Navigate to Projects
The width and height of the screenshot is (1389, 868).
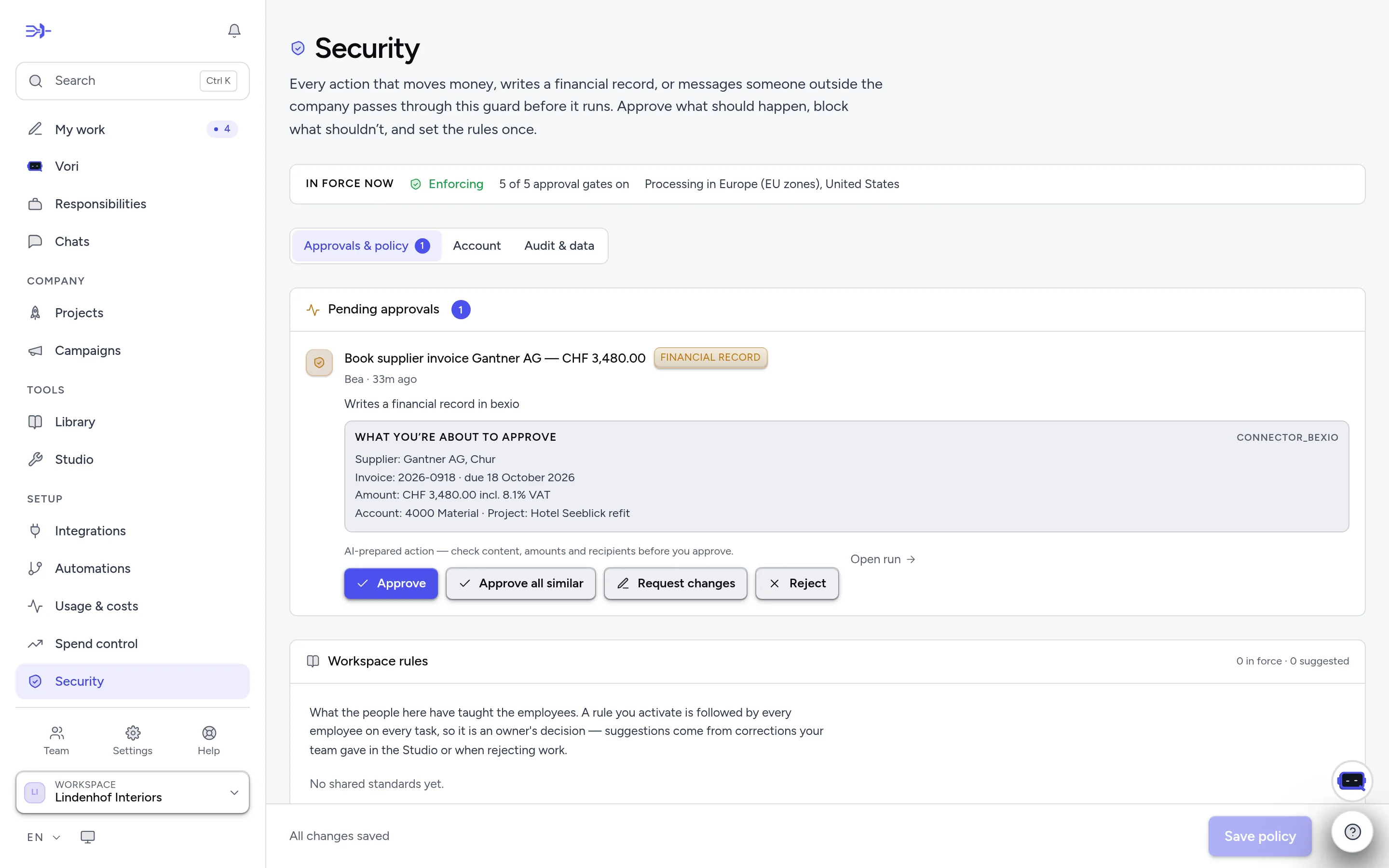pos(133,313)
